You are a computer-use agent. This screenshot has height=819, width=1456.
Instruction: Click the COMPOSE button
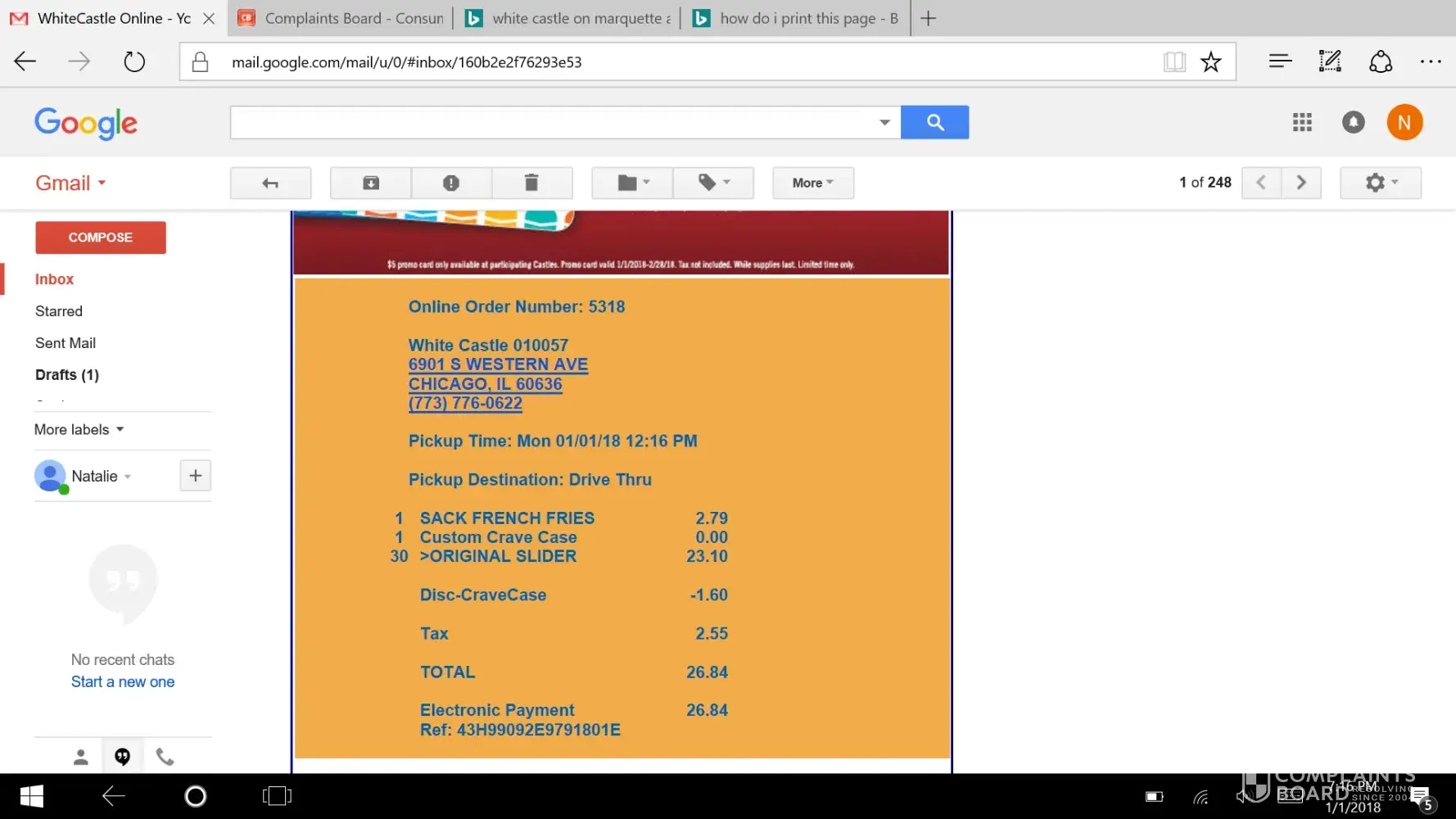pyautogui.click(x=101, y=238)
